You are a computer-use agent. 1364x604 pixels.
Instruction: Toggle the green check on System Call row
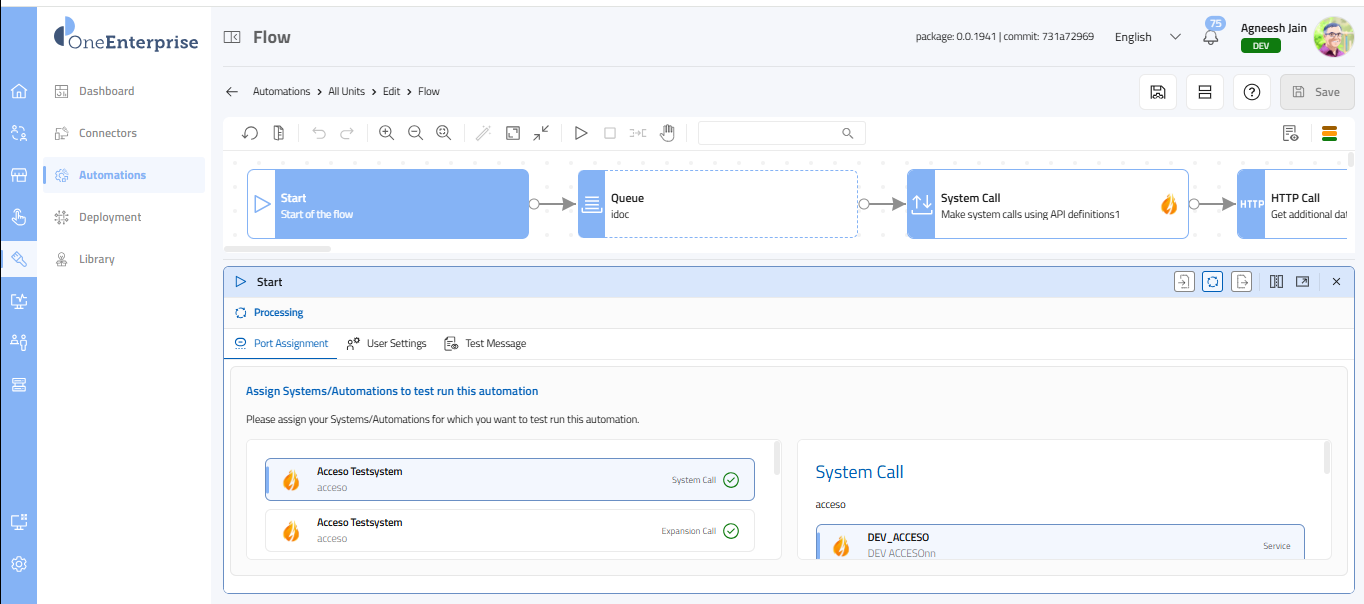tap(731, 480)
